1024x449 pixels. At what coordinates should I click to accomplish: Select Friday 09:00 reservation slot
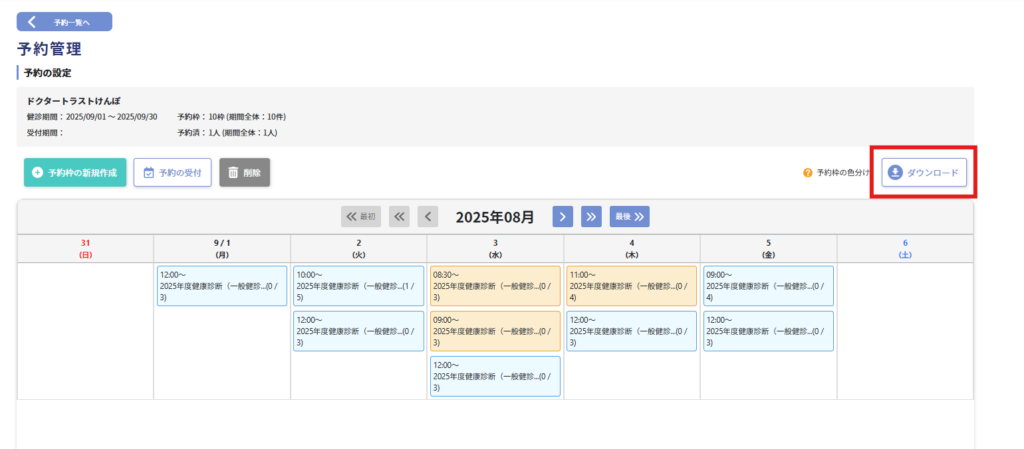click(x=767, y=285)
